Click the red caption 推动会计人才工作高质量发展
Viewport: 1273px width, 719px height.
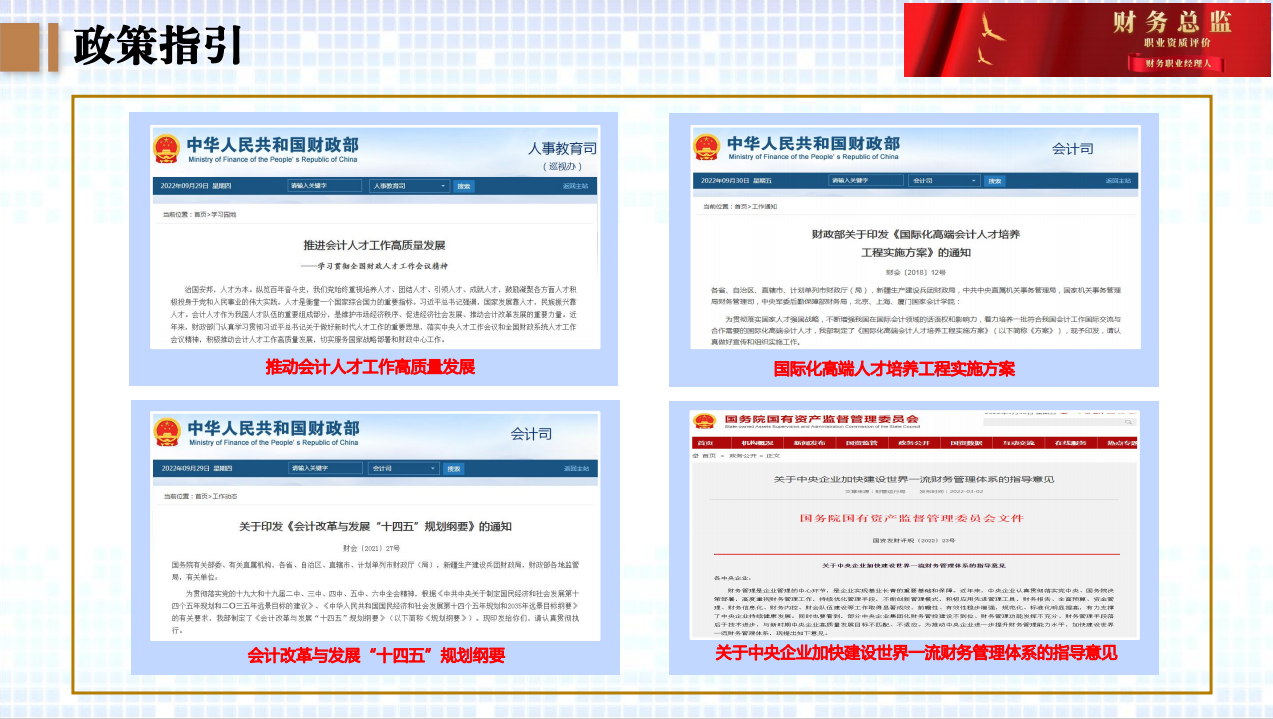pos(370,367)
